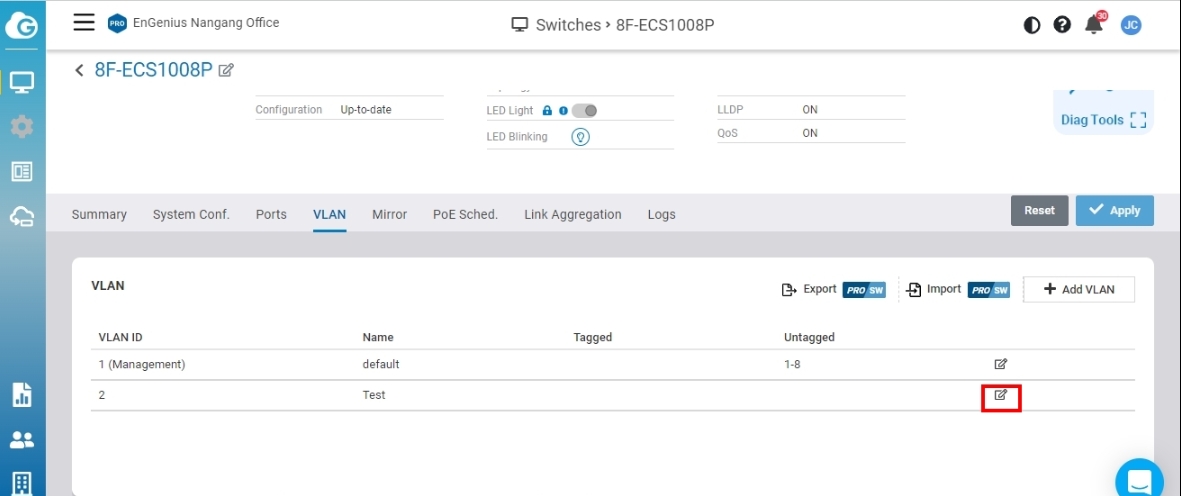Open the settings gear in sidebar
This screenshot has width=1181, height=496.
[x=21, y=127]
